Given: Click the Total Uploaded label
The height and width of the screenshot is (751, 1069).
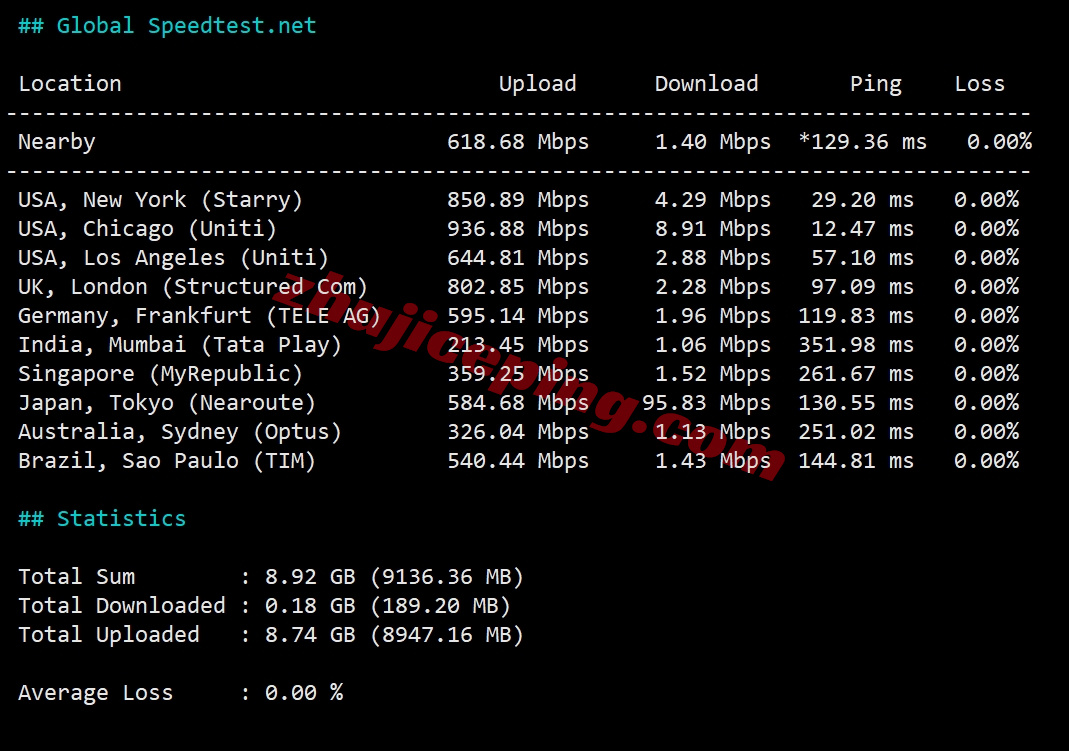Looking at the screenshot, I should pyautogui.click(x=109, y=635).
